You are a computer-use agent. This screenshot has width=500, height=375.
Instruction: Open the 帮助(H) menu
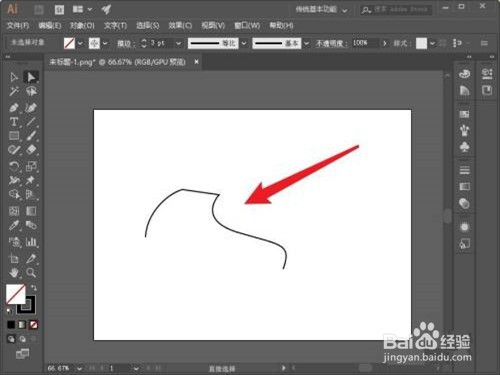tap(281, 26)
